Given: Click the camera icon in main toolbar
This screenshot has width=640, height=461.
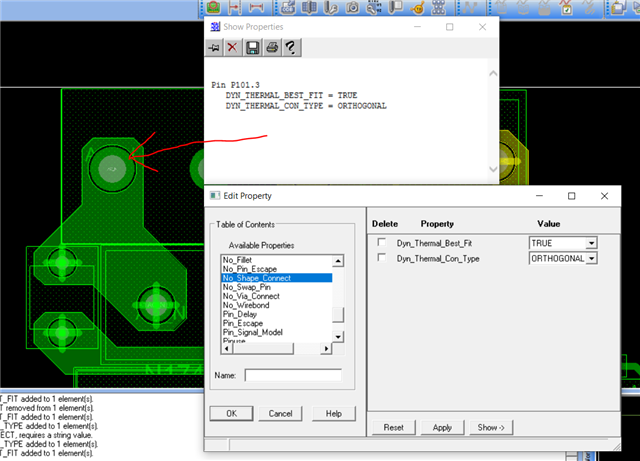Looking at the screenshot, I should pos(352,8).
